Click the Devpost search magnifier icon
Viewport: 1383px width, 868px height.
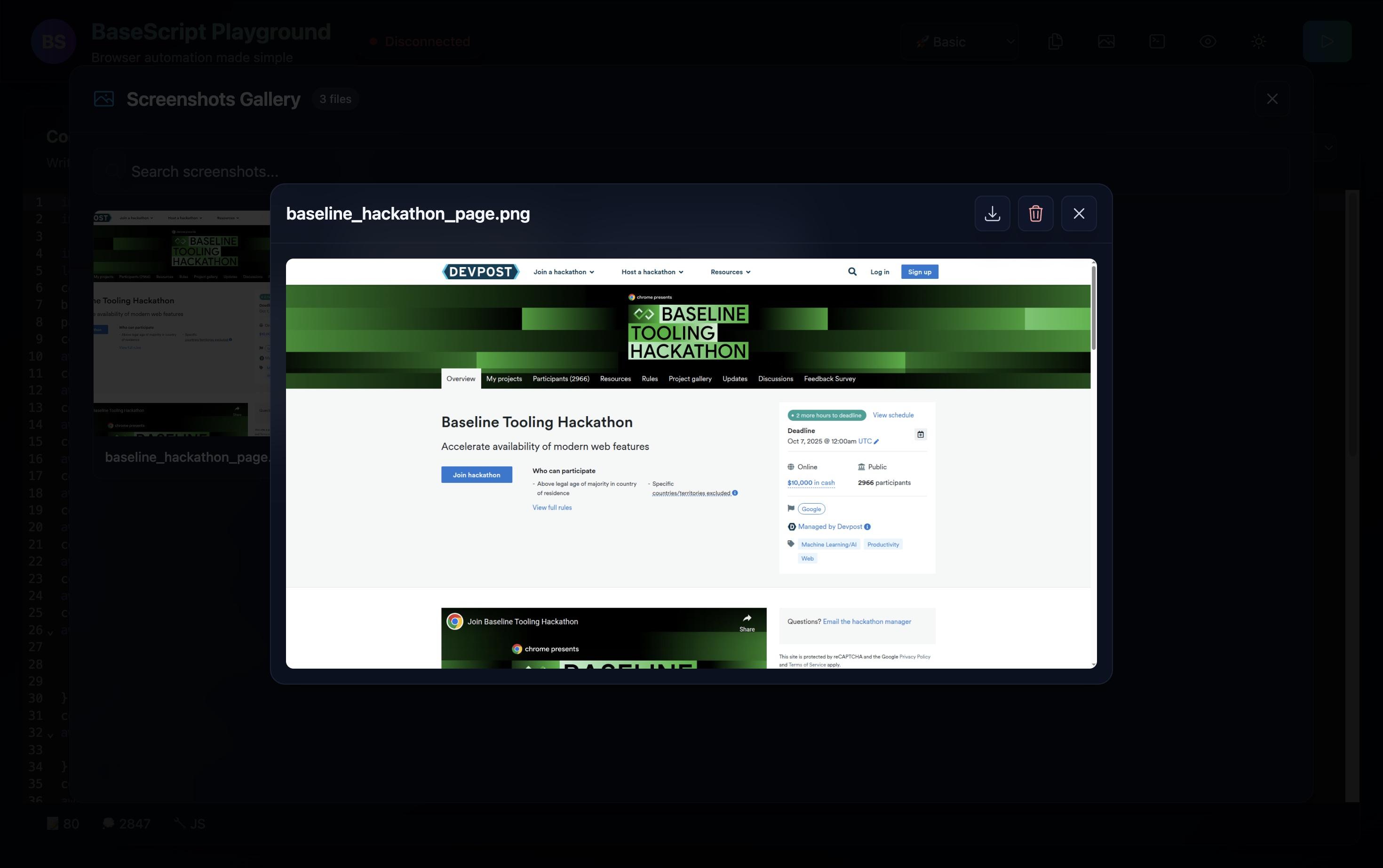tap(852, 272)
